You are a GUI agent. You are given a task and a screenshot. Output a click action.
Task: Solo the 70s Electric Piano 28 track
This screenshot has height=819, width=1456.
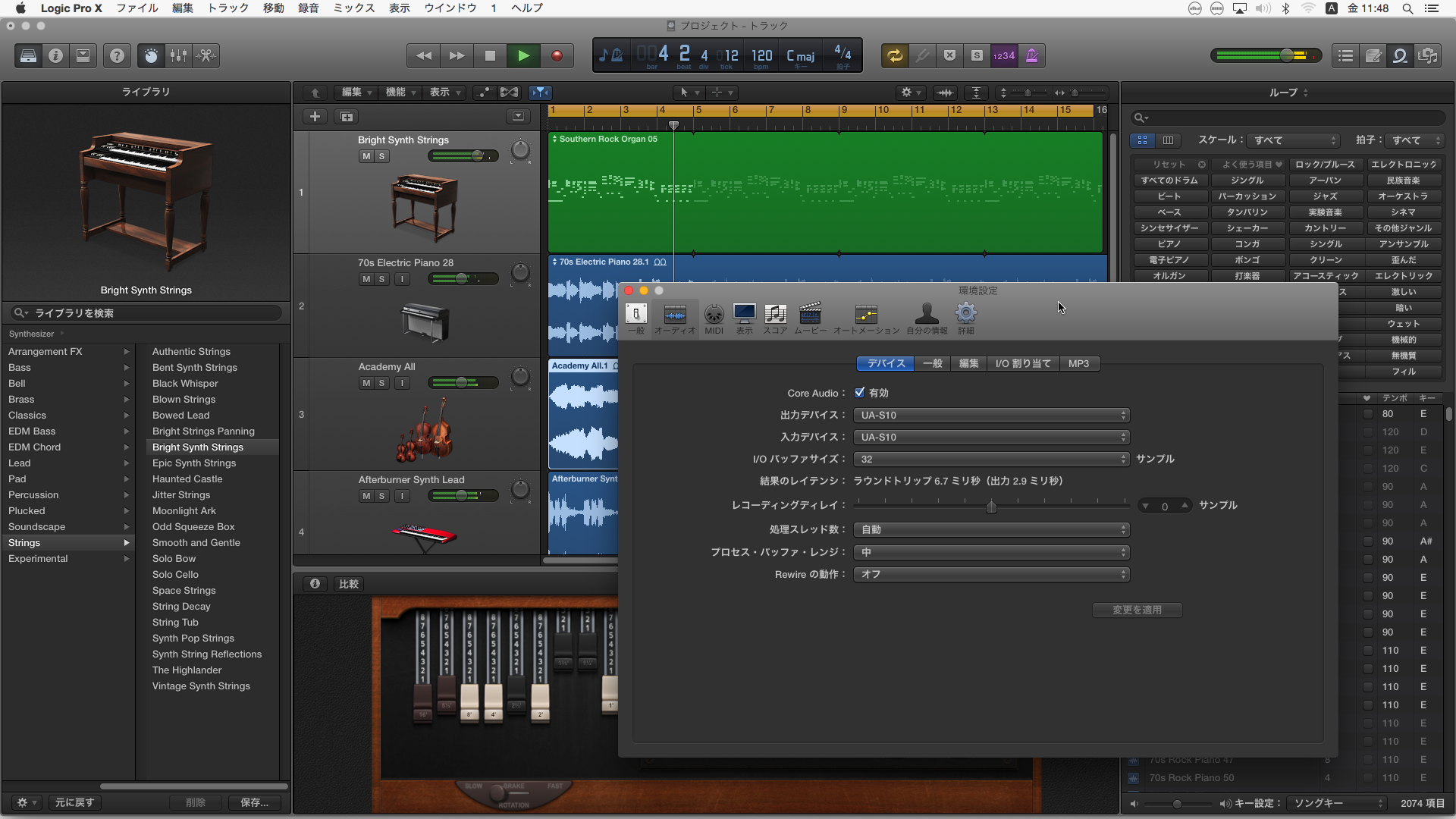(382, 279)
